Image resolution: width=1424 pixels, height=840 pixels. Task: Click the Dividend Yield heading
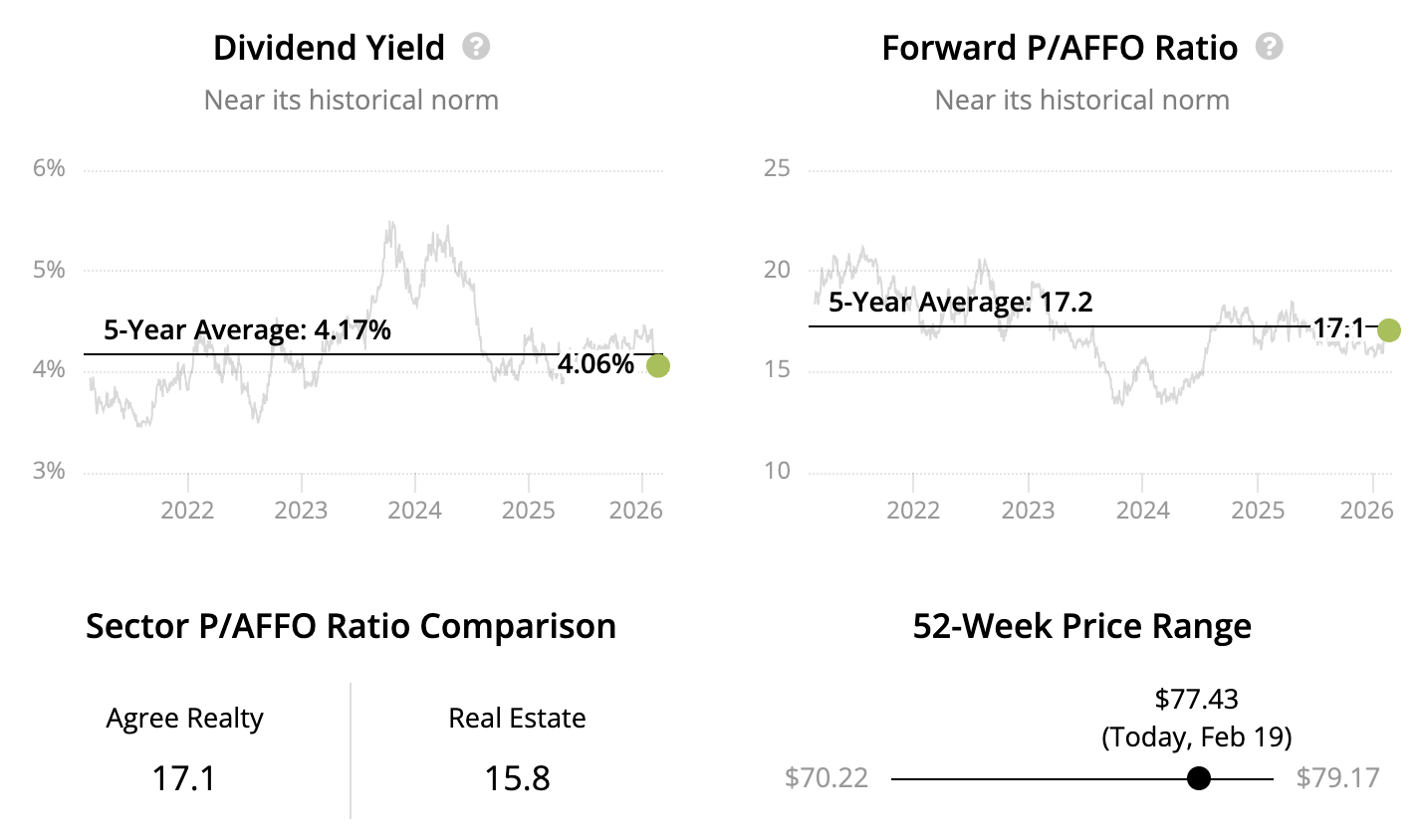329,48
